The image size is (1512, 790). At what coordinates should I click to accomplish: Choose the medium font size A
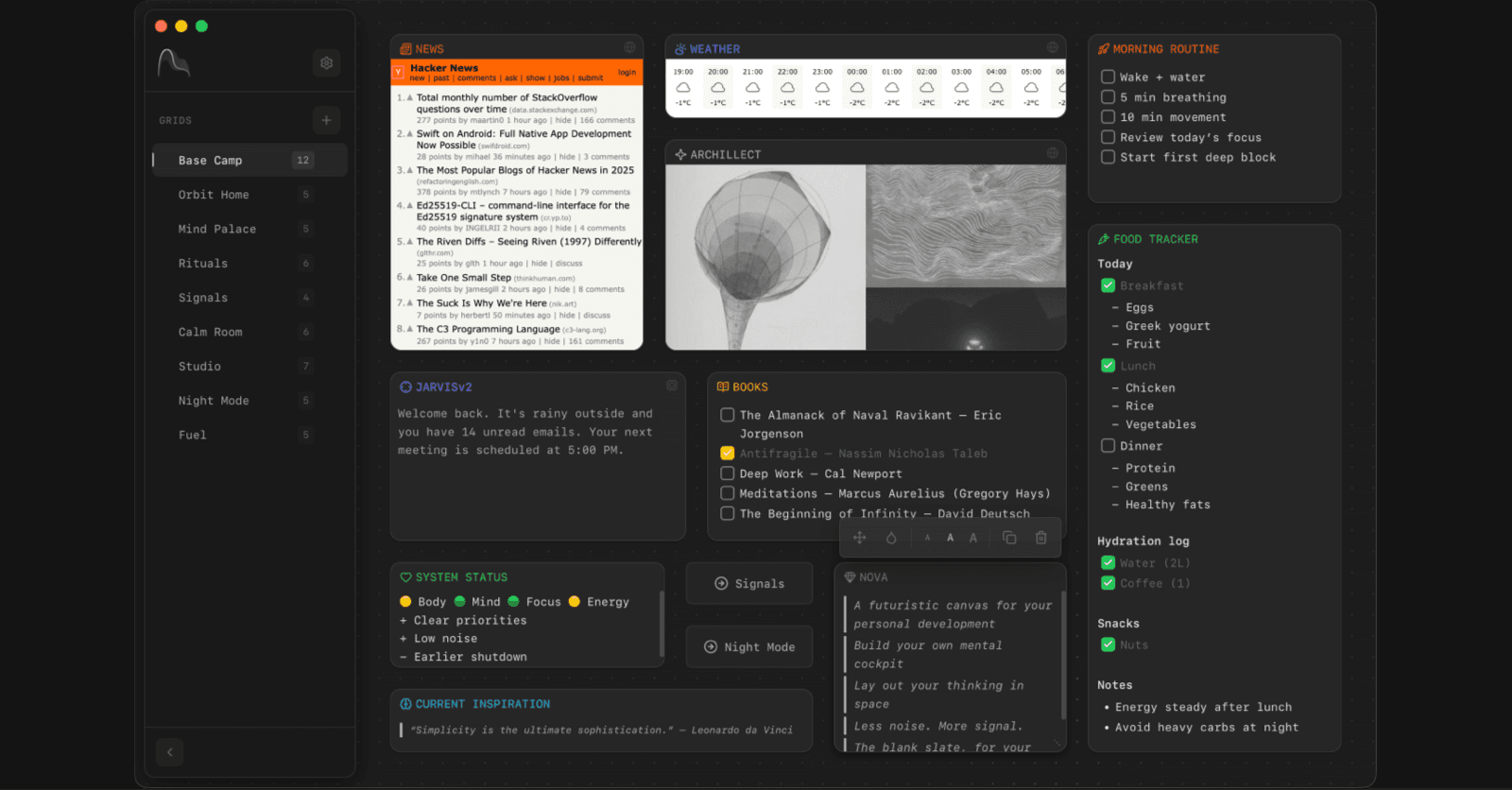950,538
